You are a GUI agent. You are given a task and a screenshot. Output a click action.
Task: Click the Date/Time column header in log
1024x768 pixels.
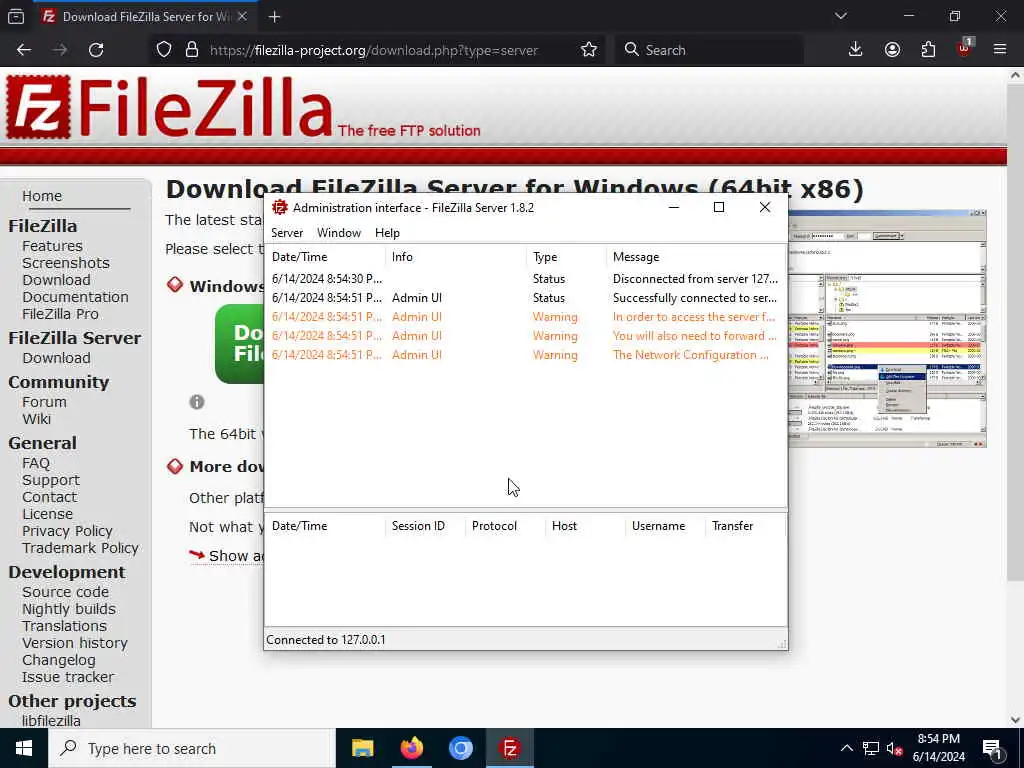pos(325,257)
